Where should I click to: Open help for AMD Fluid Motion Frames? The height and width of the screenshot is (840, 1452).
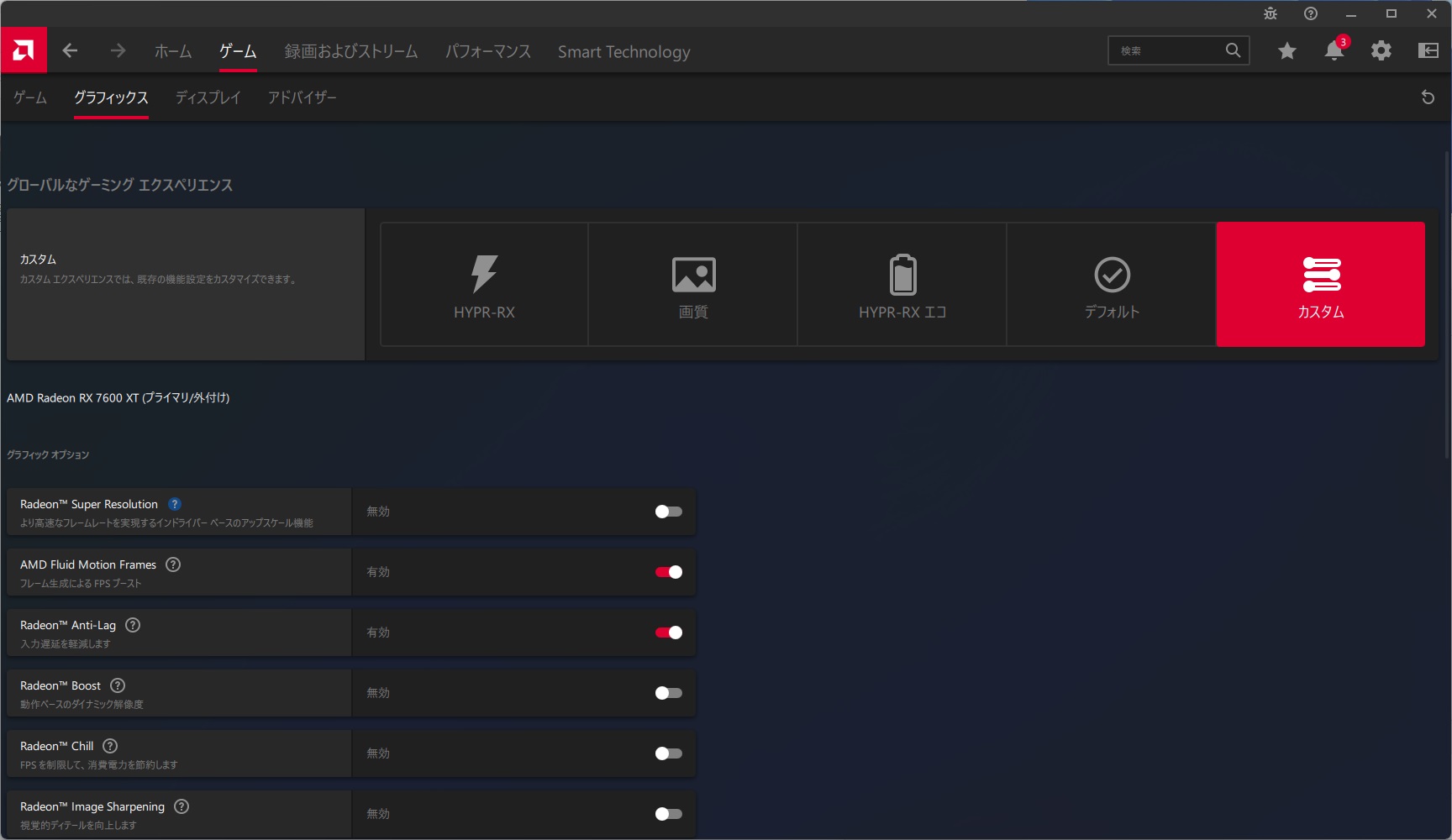click(173, 564)
